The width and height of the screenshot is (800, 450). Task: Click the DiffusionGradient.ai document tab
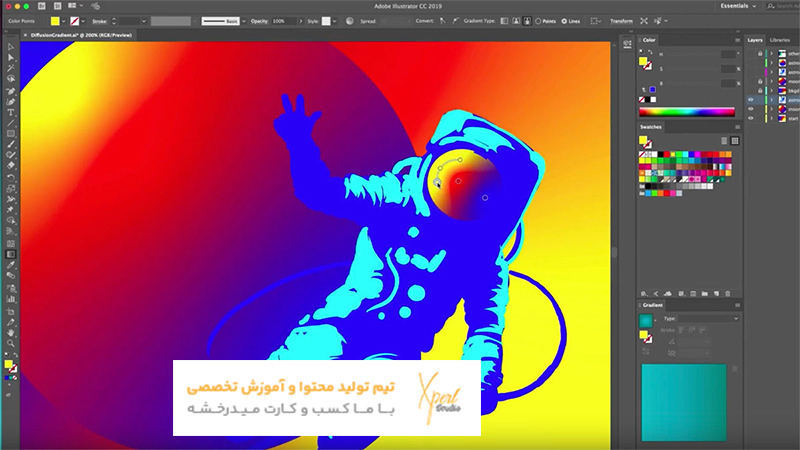pos(81,35)
